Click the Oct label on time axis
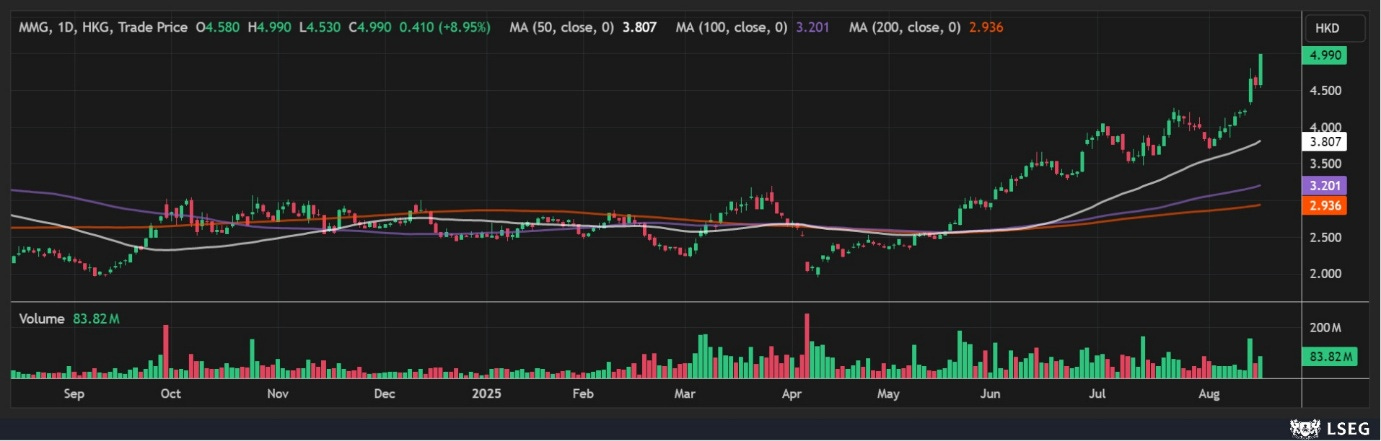Image resolution: width=1381 pixels, height=441 pixels. coord(170,395)
